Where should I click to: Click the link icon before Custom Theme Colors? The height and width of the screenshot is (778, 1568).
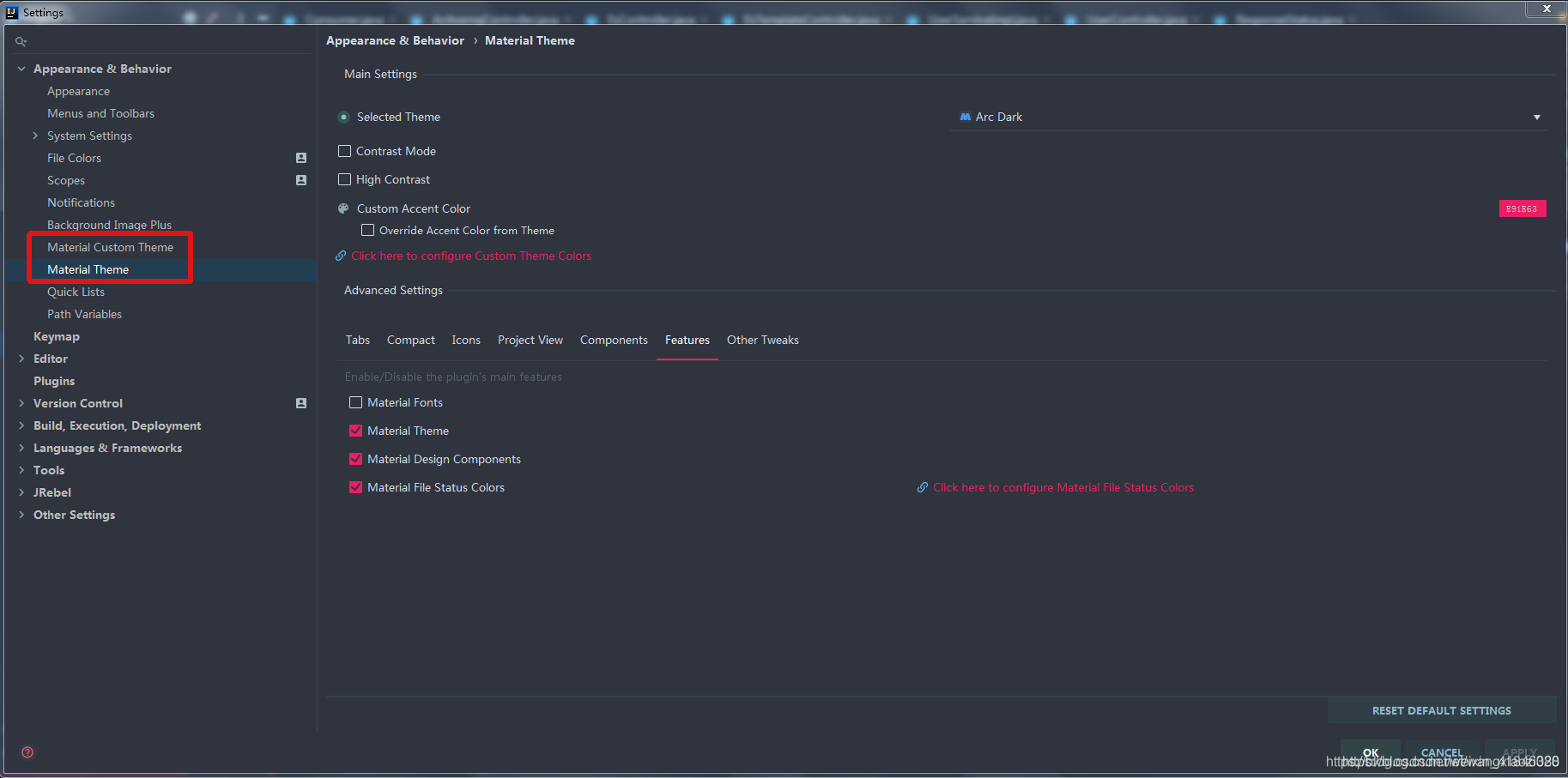pos(341,256)
